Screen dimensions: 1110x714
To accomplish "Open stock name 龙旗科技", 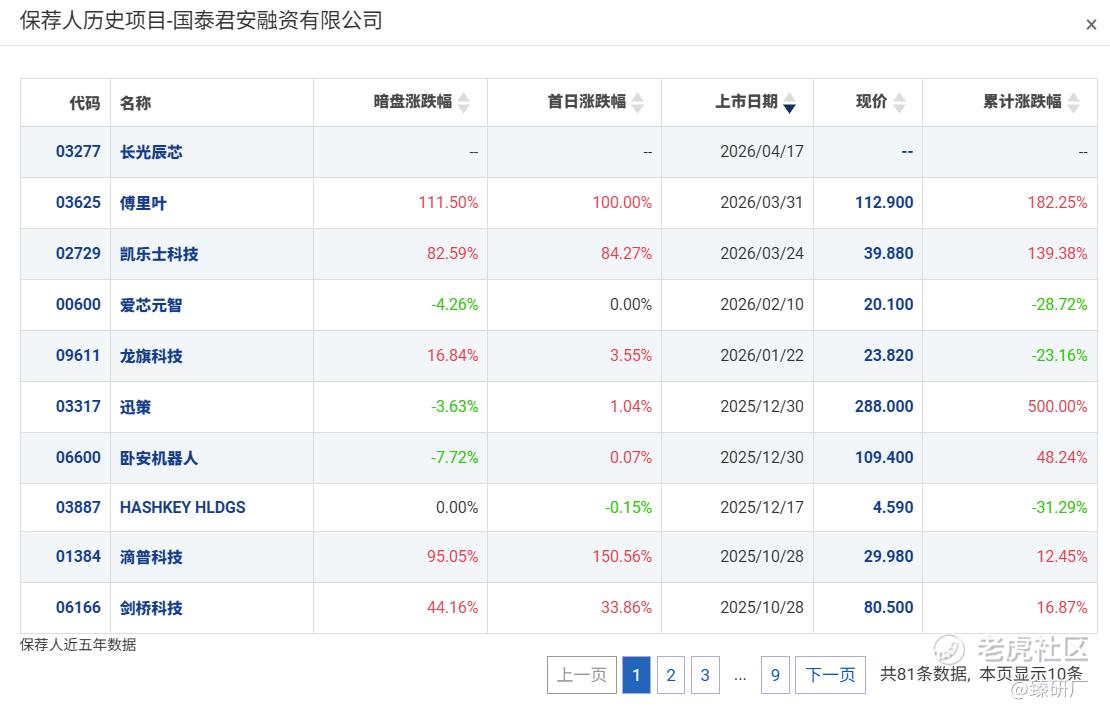I will (151, 356).
